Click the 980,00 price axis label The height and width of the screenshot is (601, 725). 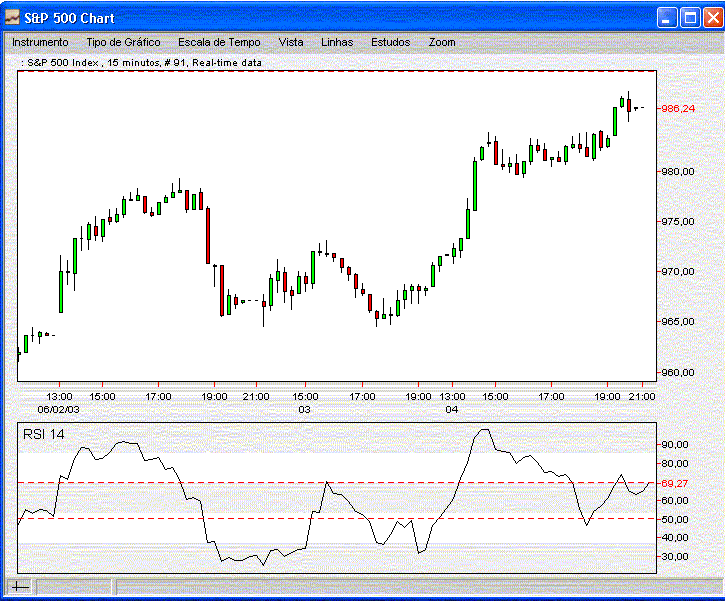click(x=678, y=172)
